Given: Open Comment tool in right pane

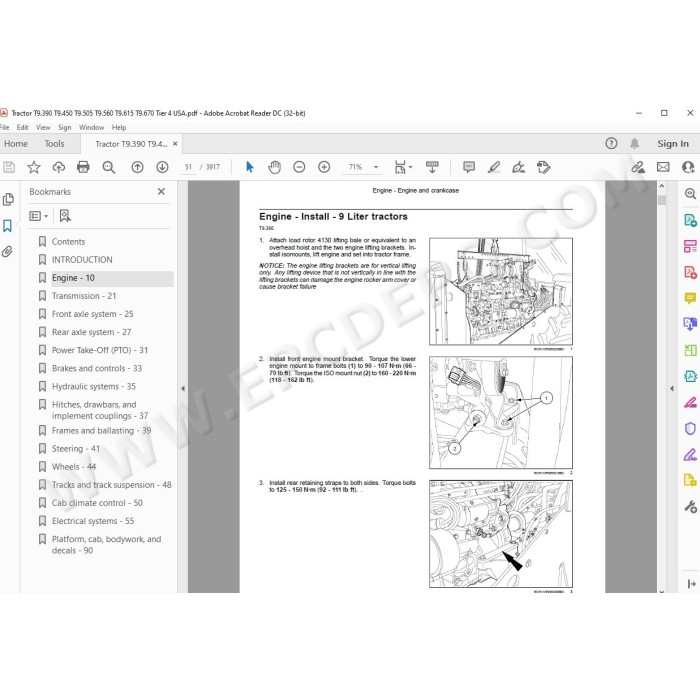Looking at the screenshot, I should [x=690, y=298].
